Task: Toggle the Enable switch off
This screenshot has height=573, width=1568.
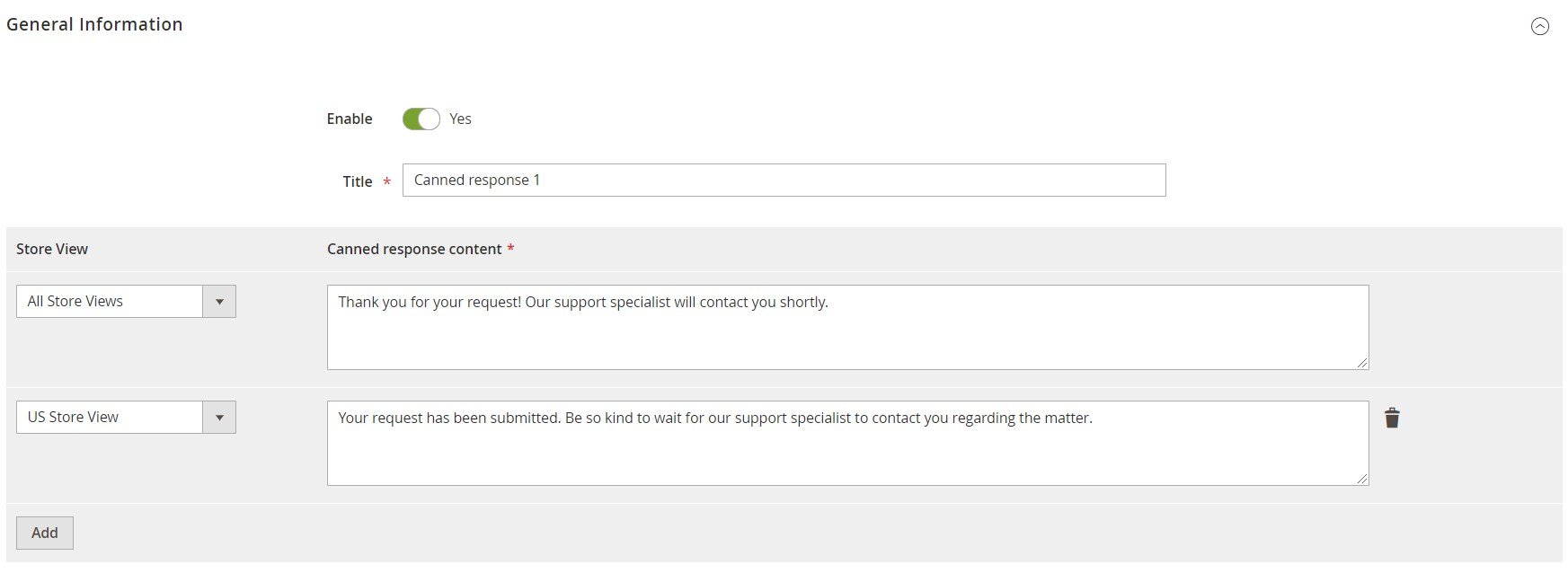Action: click(x=421, y=119)
